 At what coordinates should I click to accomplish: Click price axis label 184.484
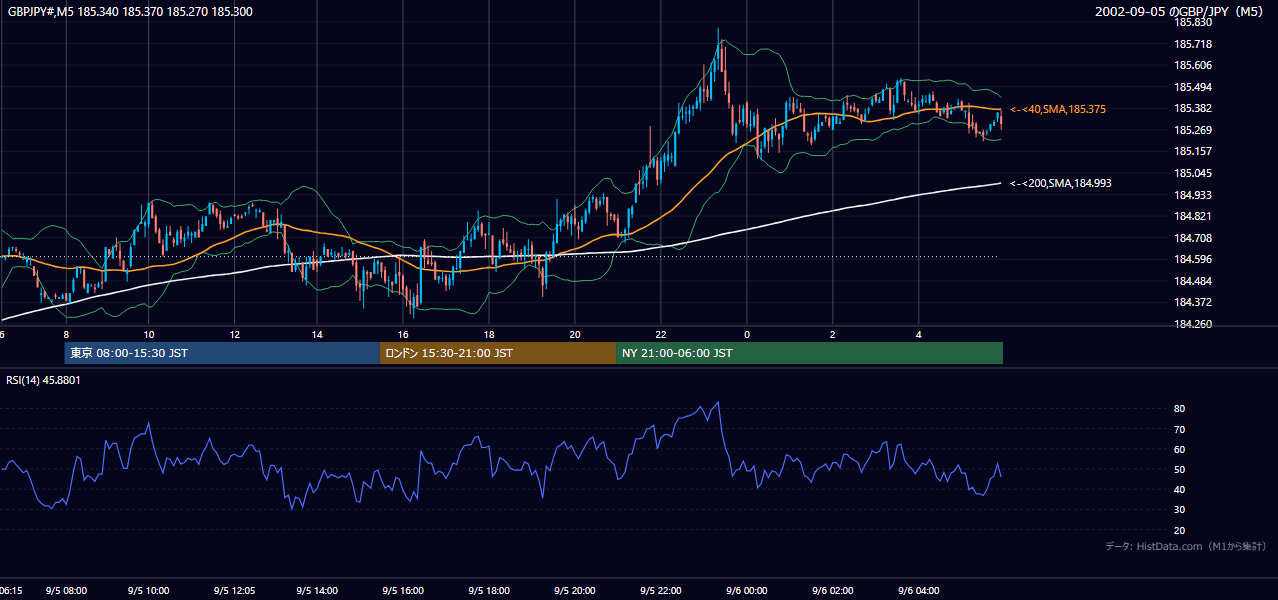coord(1192,281)
